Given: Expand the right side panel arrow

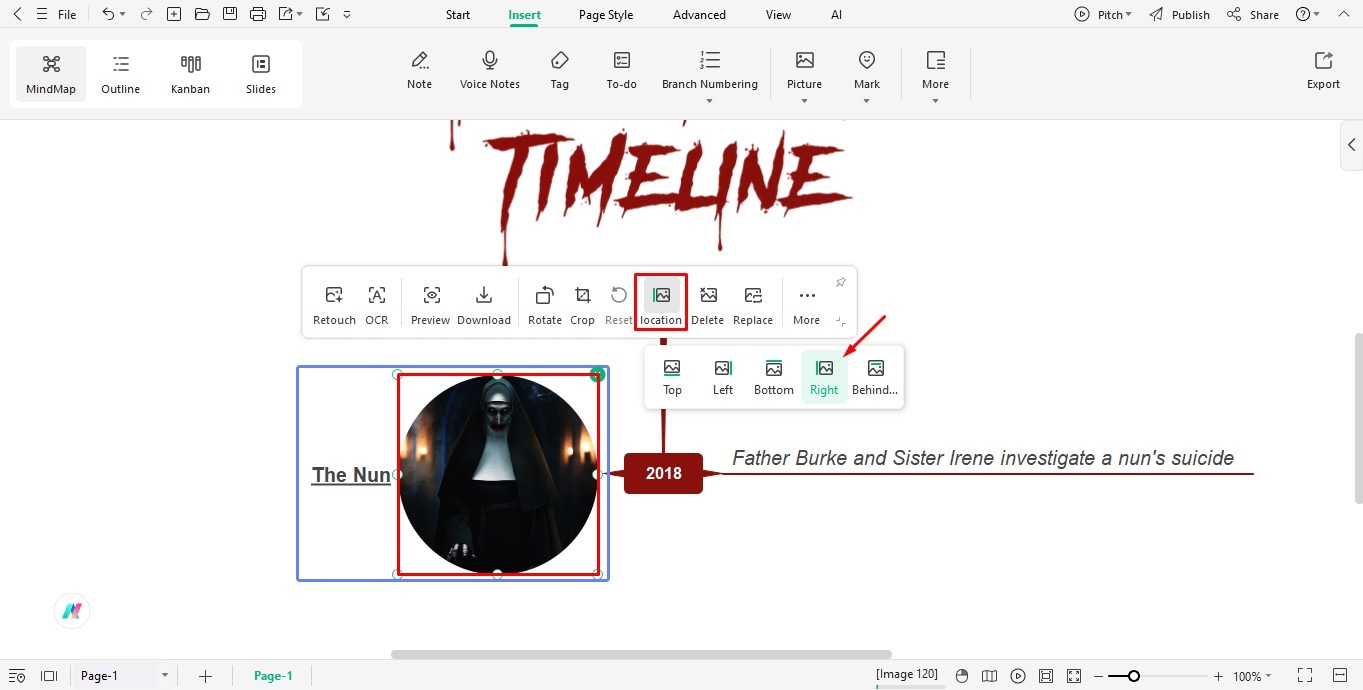Looking at the screenshot, I should [x=1352, y=145].
